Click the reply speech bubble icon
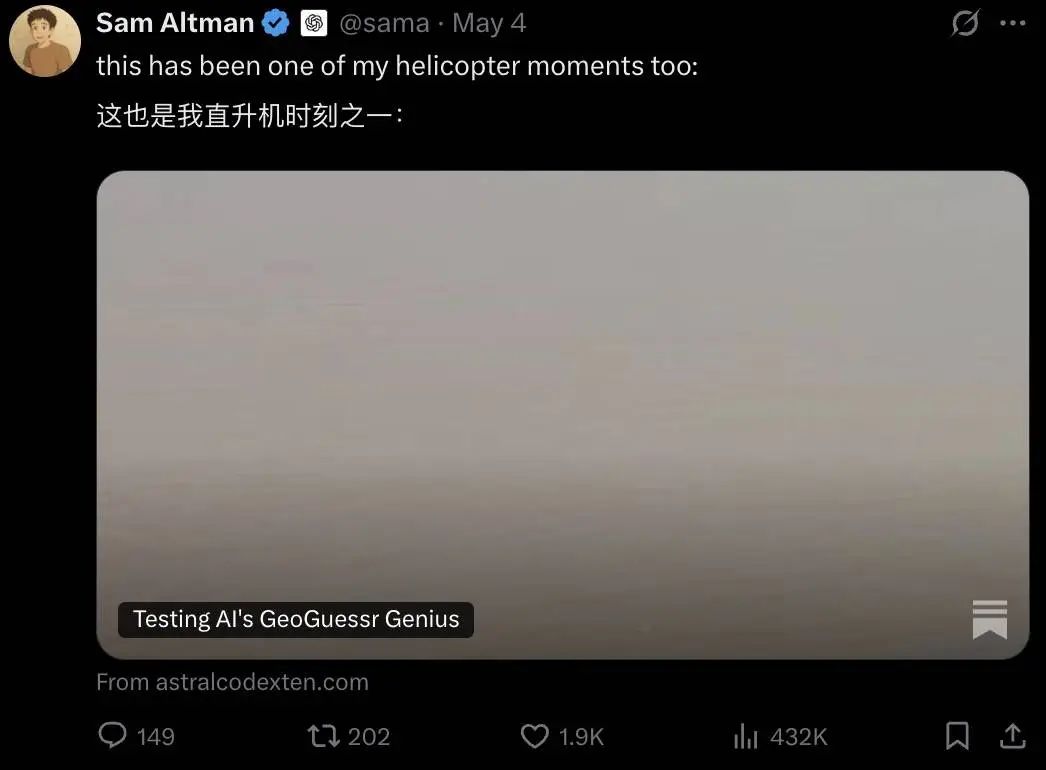The width and height of the screenshot is (1046, 770). coord(112,735)
